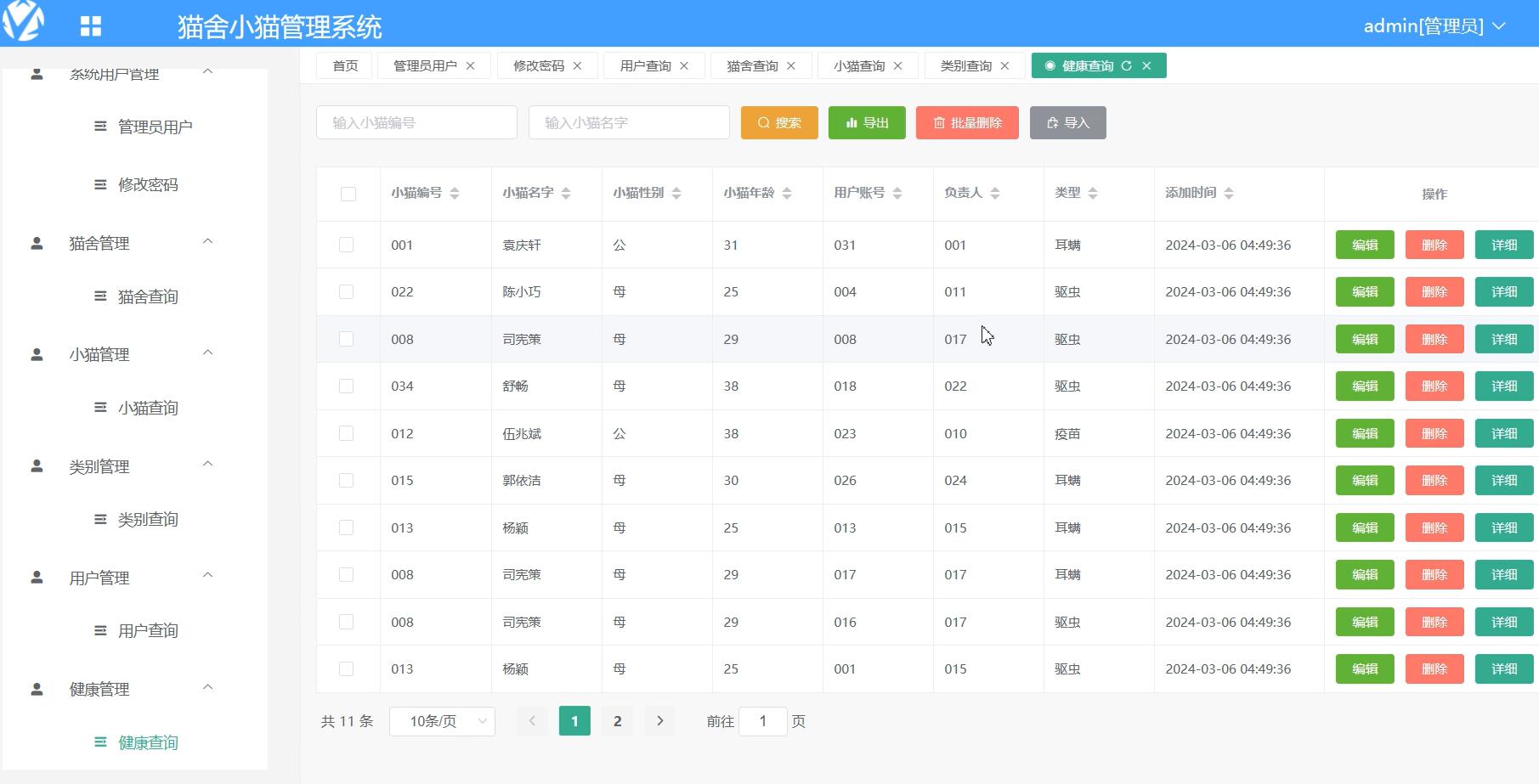Click the 编辑 button on 陈小巧 row
1539x784 pixels.
tap(1365, 291)
